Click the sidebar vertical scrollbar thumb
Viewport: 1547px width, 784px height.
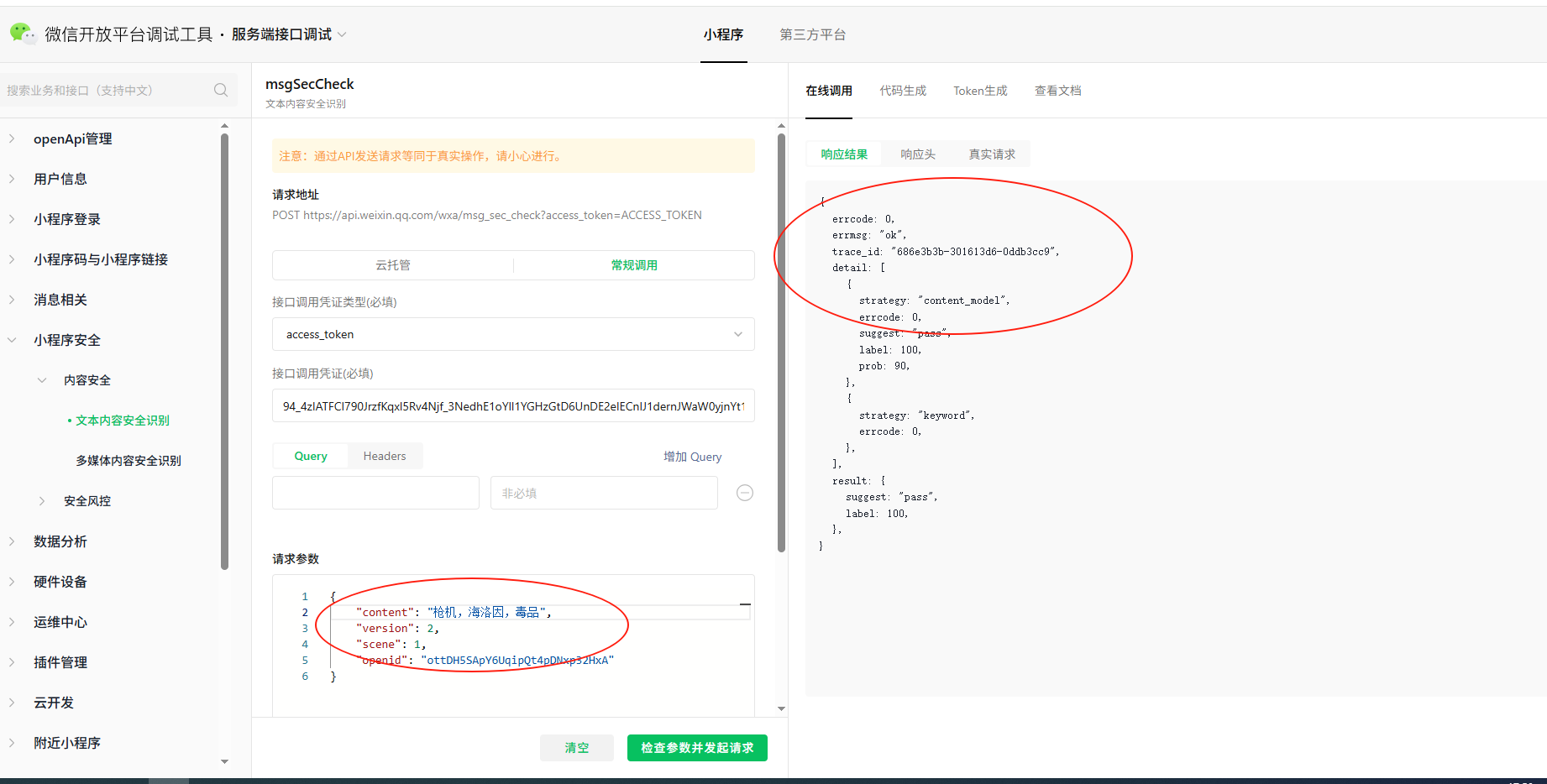[x=224, y=351]
